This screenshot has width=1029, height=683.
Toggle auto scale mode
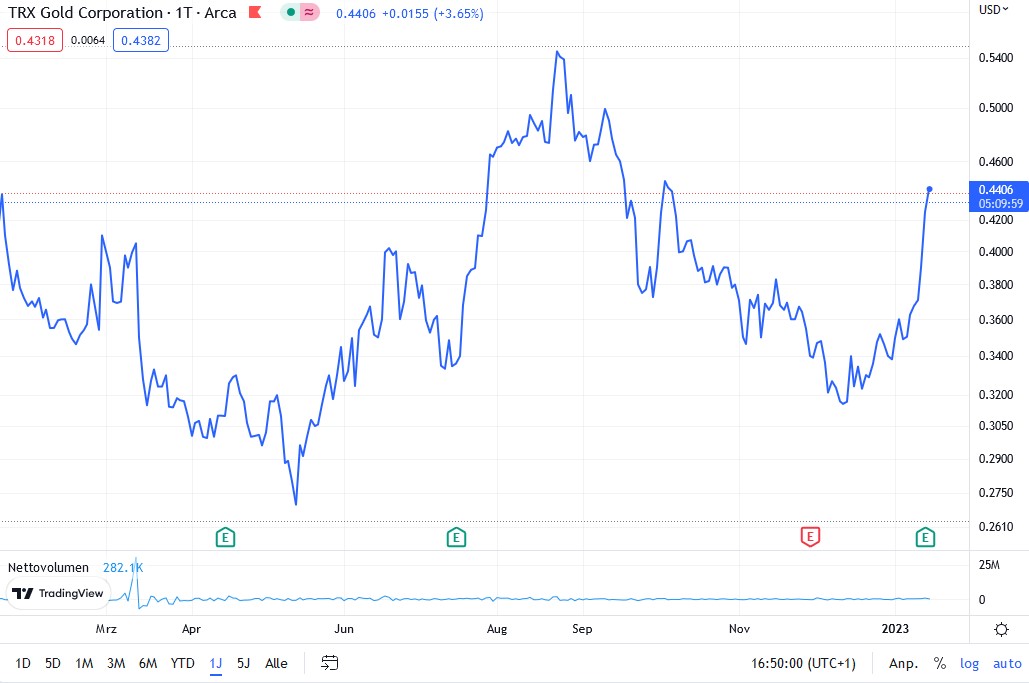pyautogui.click(x=1007, y=663)
